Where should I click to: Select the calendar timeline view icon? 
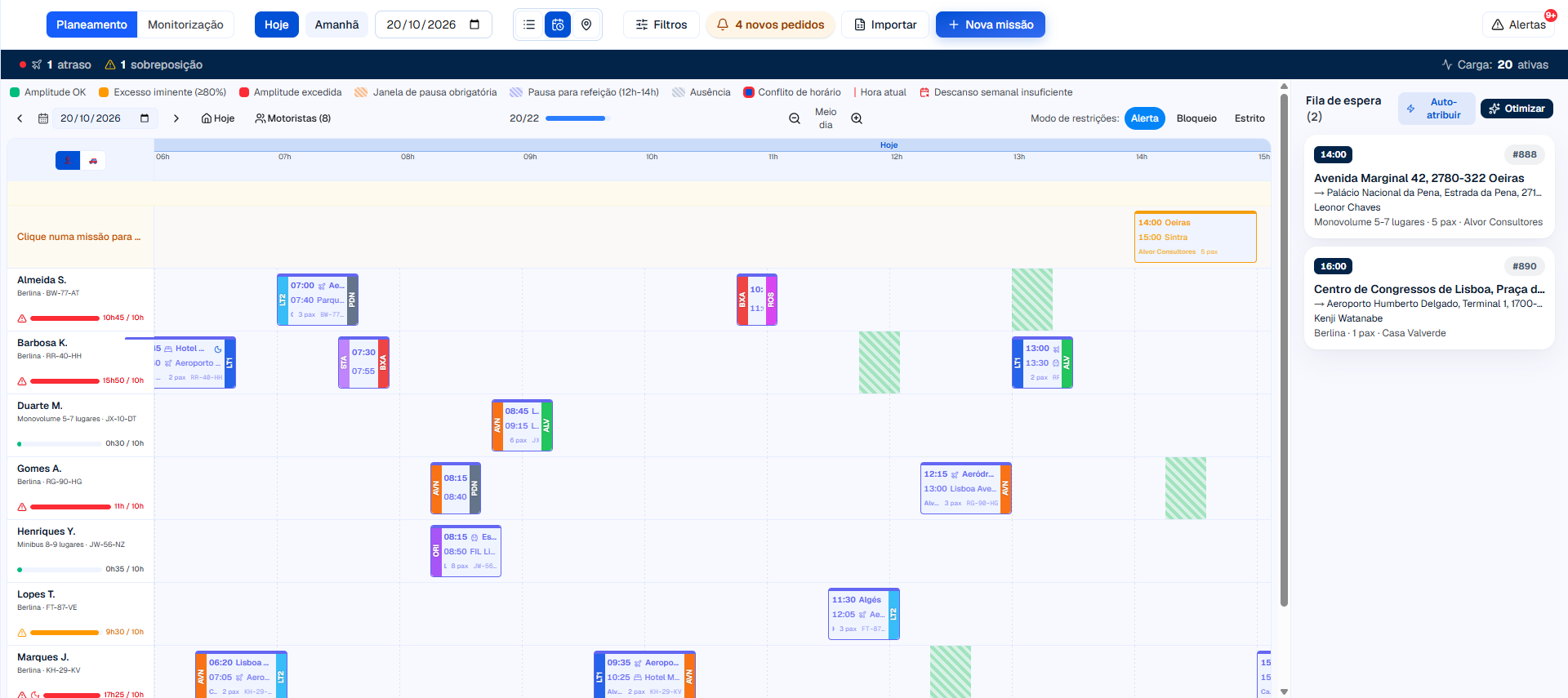(558, 24)
